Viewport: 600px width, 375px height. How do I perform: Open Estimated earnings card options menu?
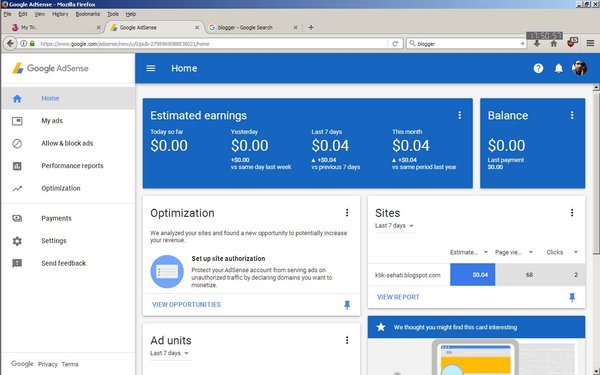pos(459,115)
